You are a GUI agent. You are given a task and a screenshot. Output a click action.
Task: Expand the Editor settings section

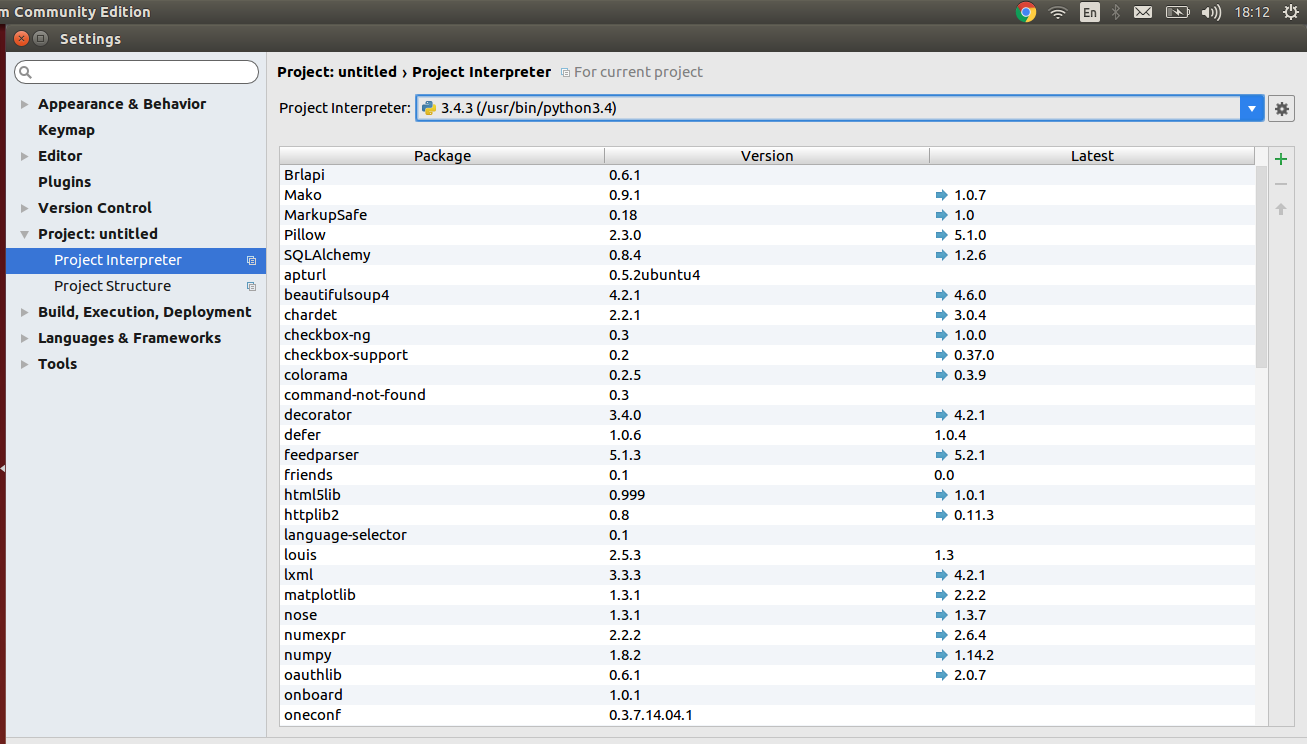point(25,156)
